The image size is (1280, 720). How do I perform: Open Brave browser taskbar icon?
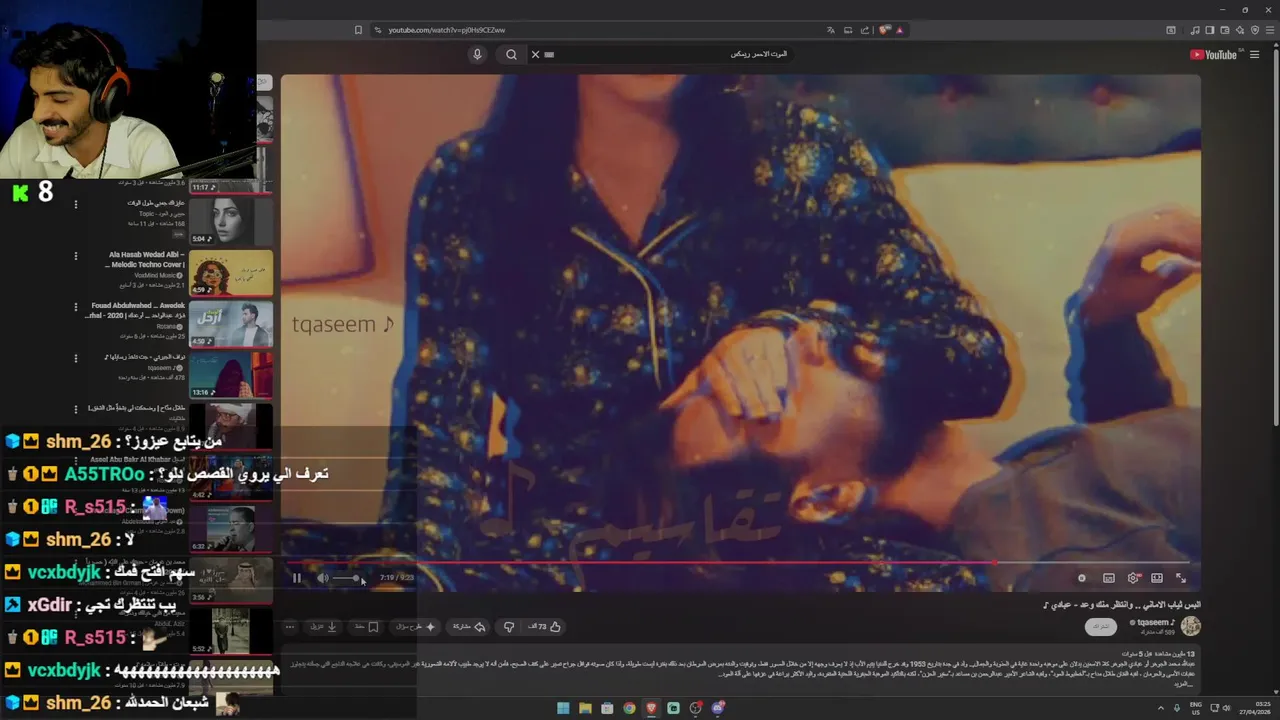(651, 708)
